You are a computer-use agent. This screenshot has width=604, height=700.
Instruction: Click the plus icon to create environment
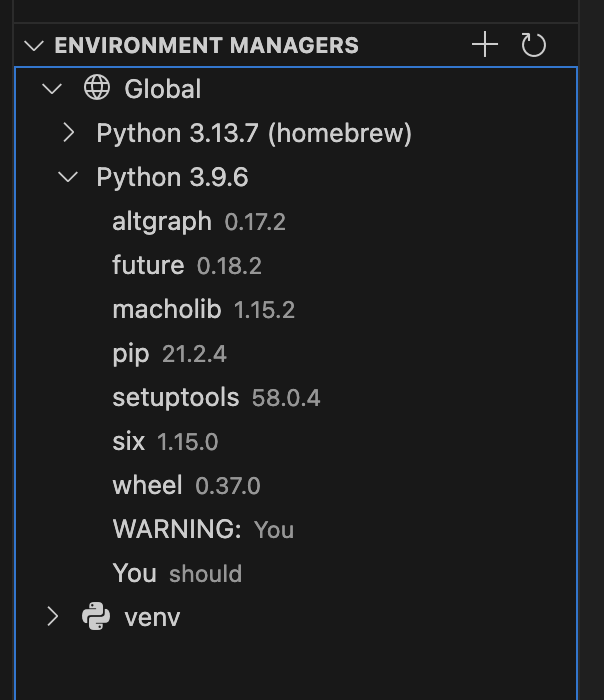pyautogui.click(x=485, y=45)
